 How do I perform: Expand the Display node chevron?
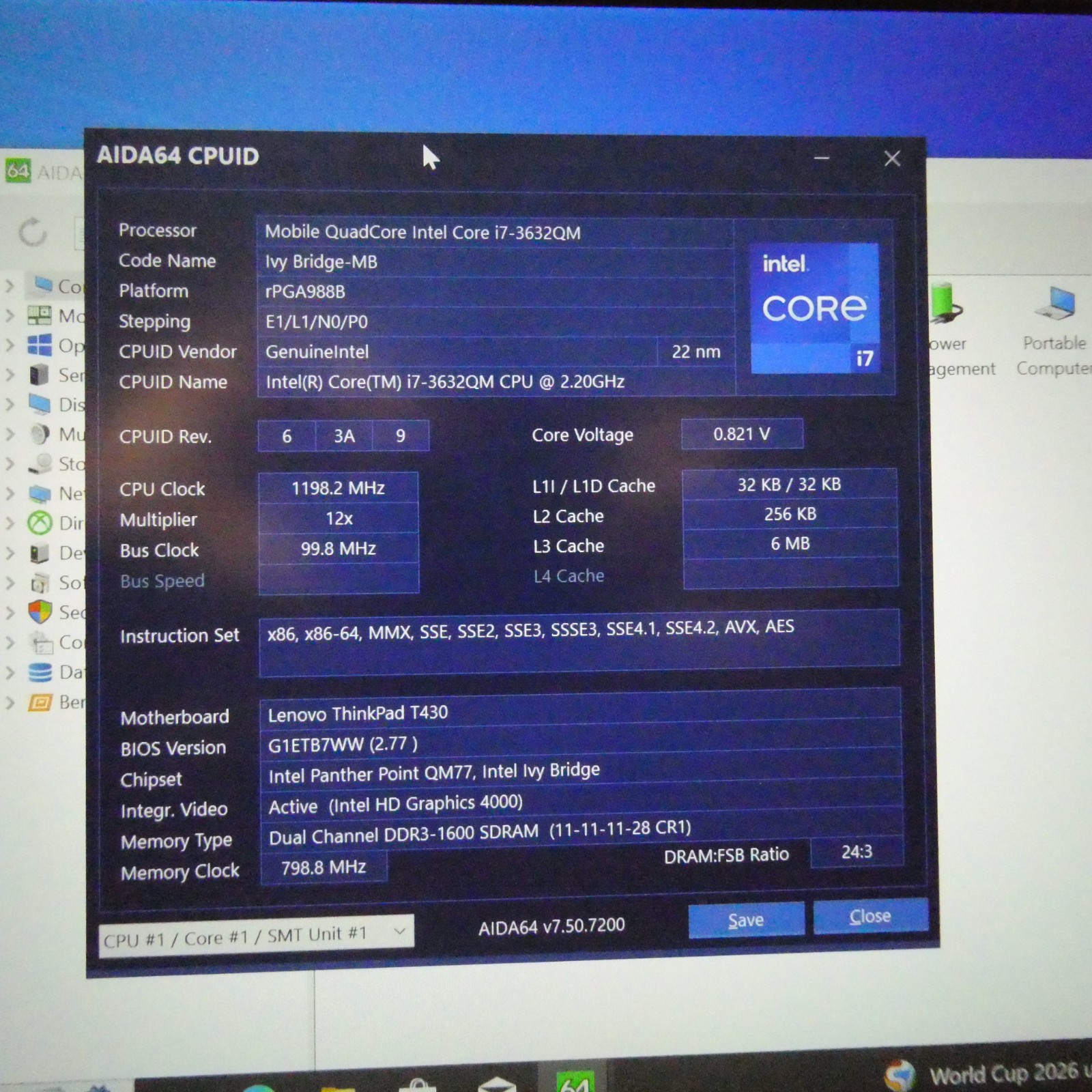10,404
